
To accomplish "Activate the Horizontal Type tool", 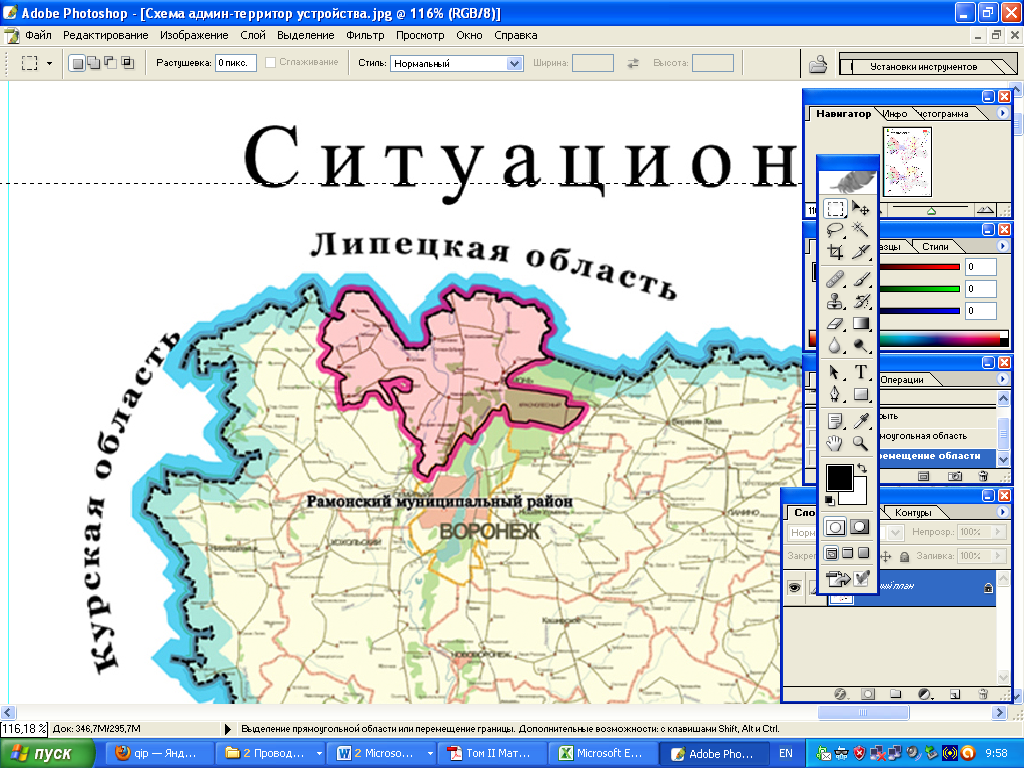I will pyautogui.click(x=860, y=371).
